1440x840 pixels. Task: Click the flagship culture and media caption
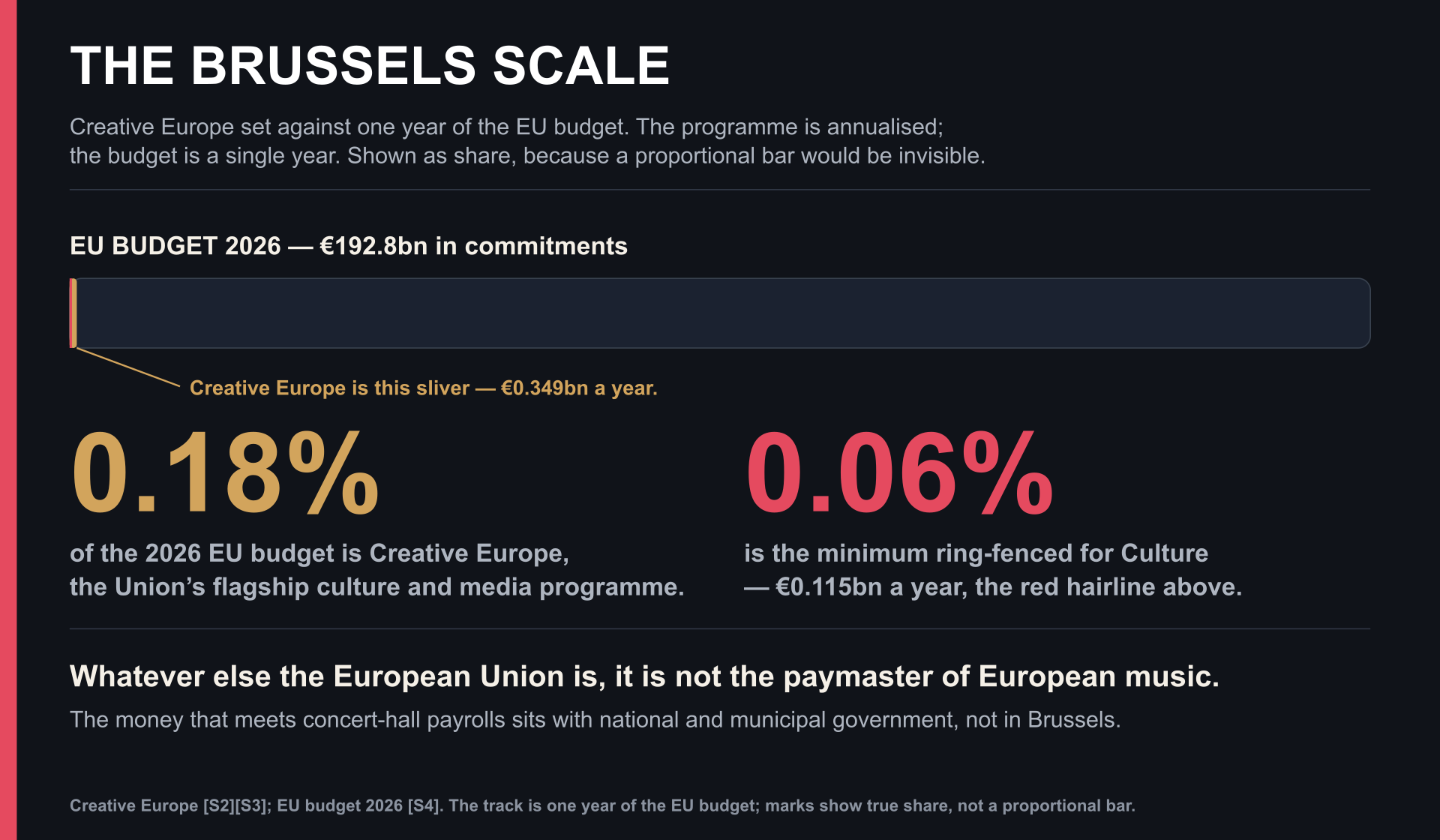[376, 570]
